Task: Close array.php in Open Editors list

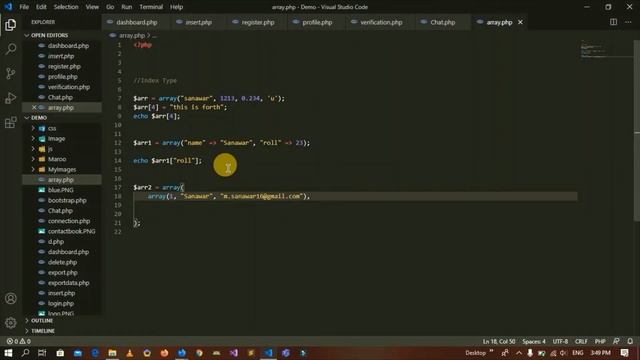Action: (x=34, y=107)
